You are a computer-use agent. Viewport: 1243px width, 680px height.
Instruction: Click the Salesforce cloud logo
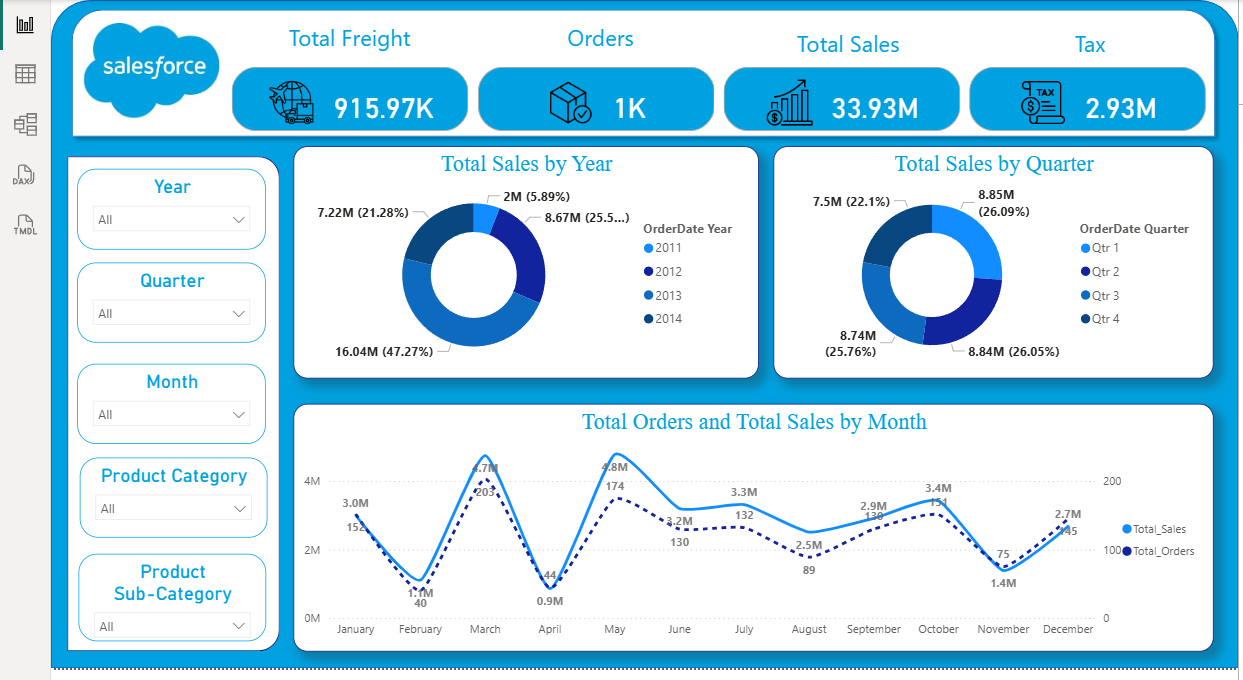coord(154,67)
